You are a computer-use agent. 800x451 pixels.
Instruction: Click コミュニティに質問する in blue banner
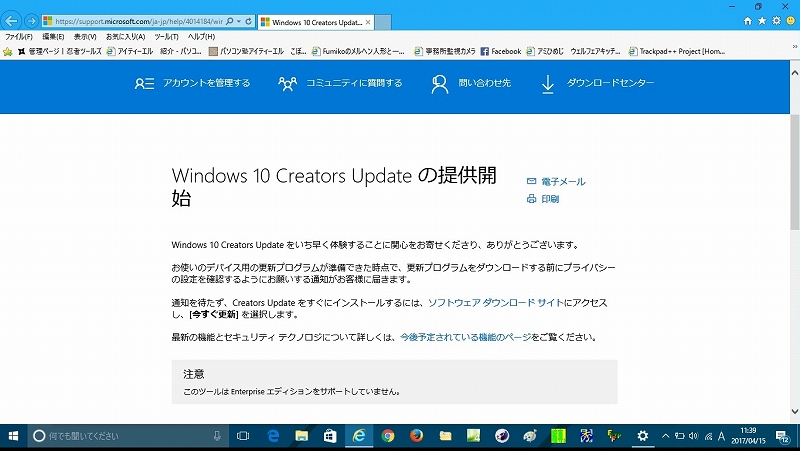click(x=340, y=83)
